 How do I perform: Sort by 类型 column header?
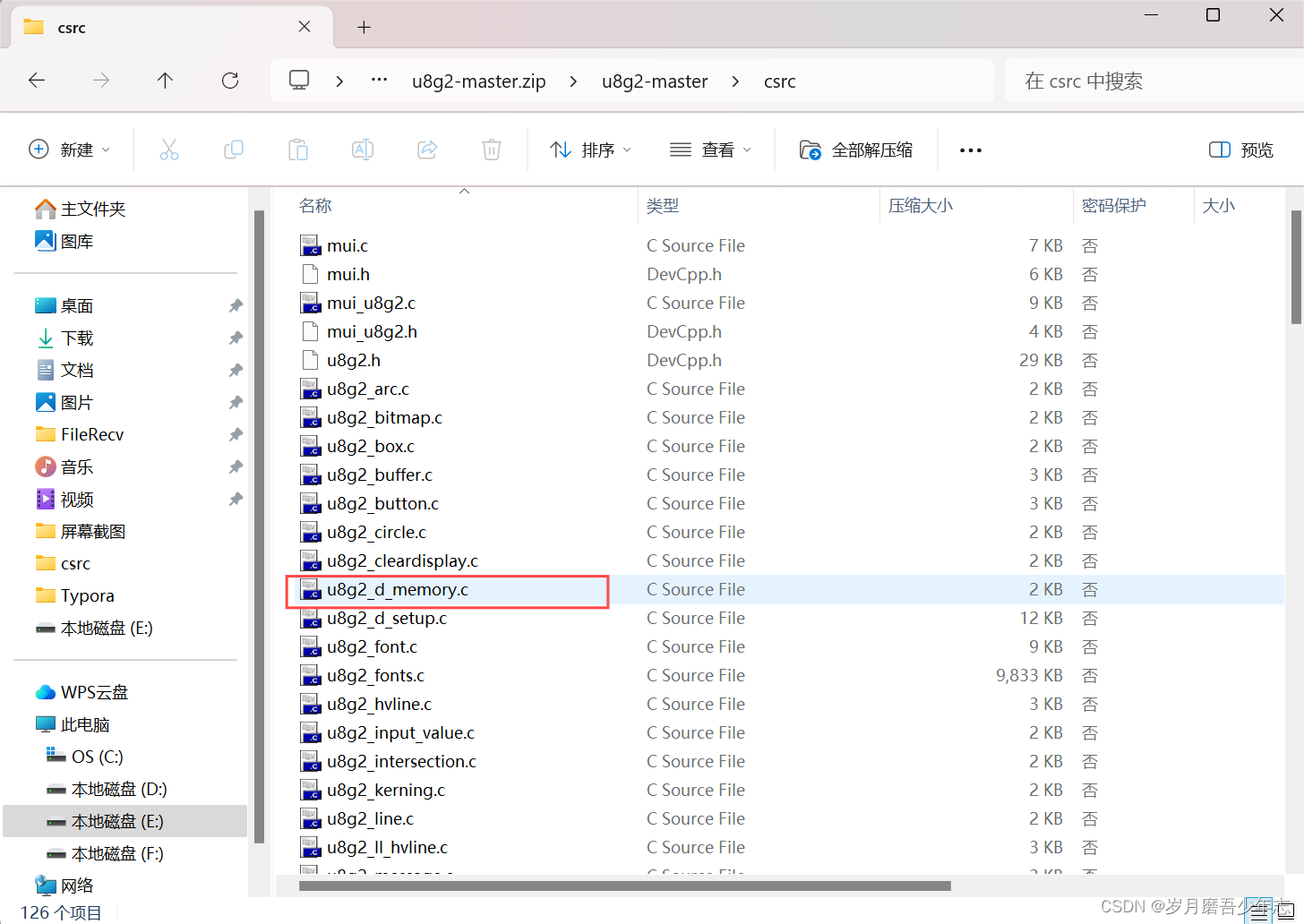[663, 206]
